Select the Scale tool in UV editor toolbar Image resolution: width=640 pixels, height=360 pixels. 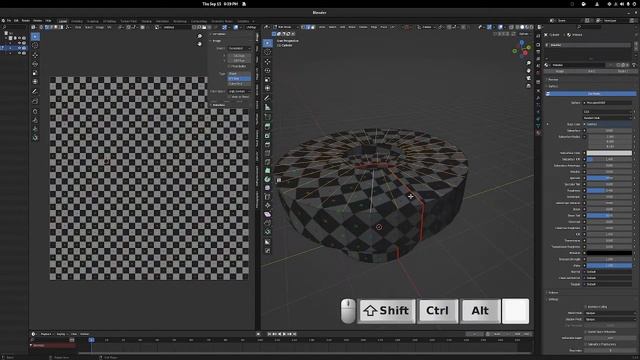35,73
